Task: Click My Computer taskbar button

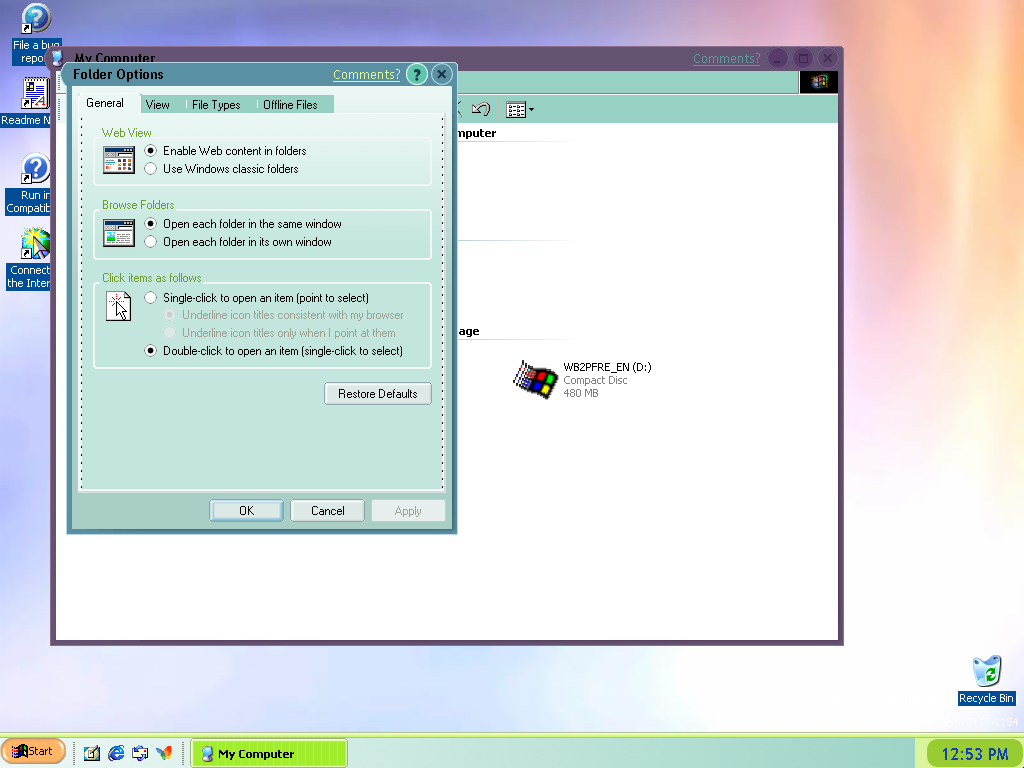Action: [269, 754]
